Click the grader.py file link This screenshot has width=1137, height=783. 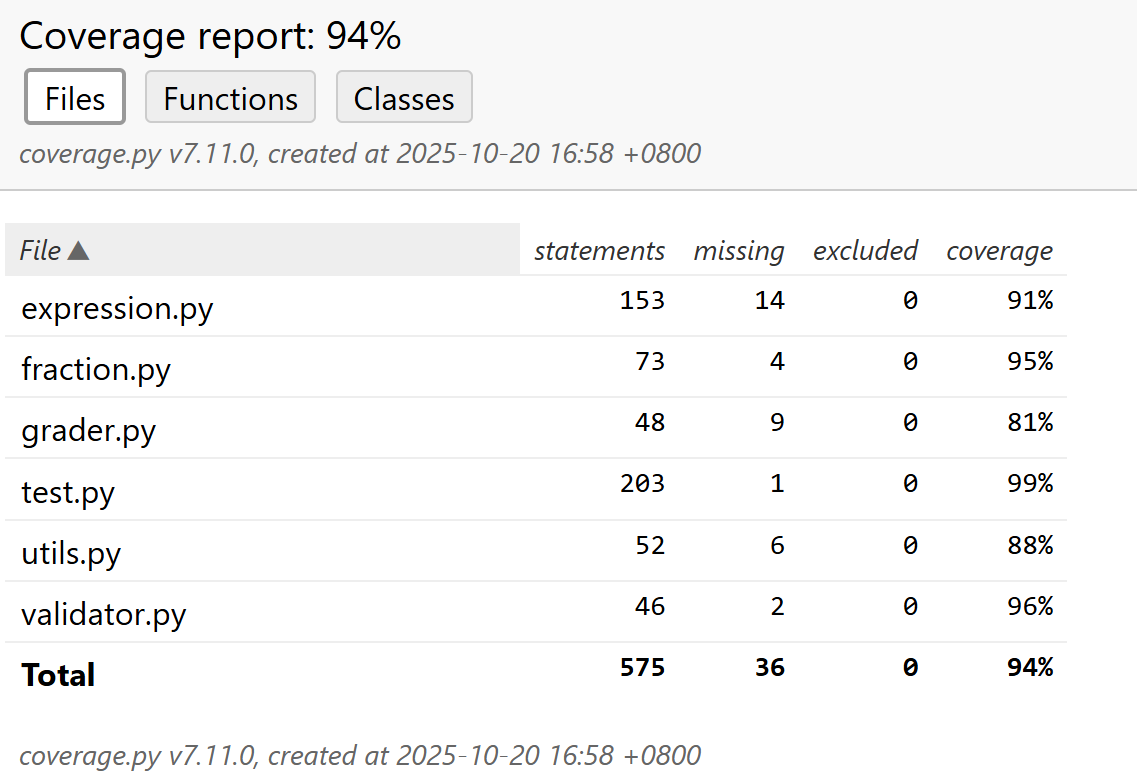89,430
